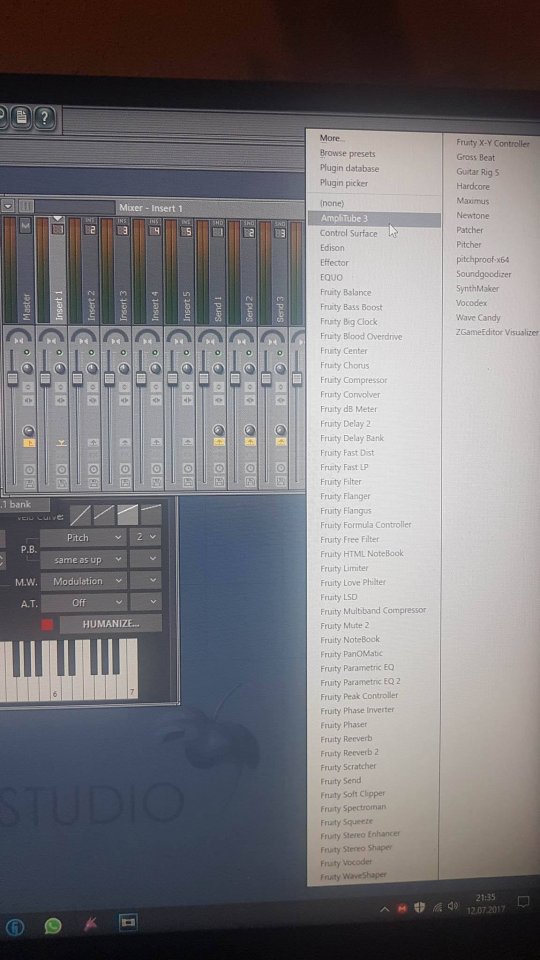Mute the Master track with green LED
The width and height of the screenshot is (540, 960).
[27, 353]
